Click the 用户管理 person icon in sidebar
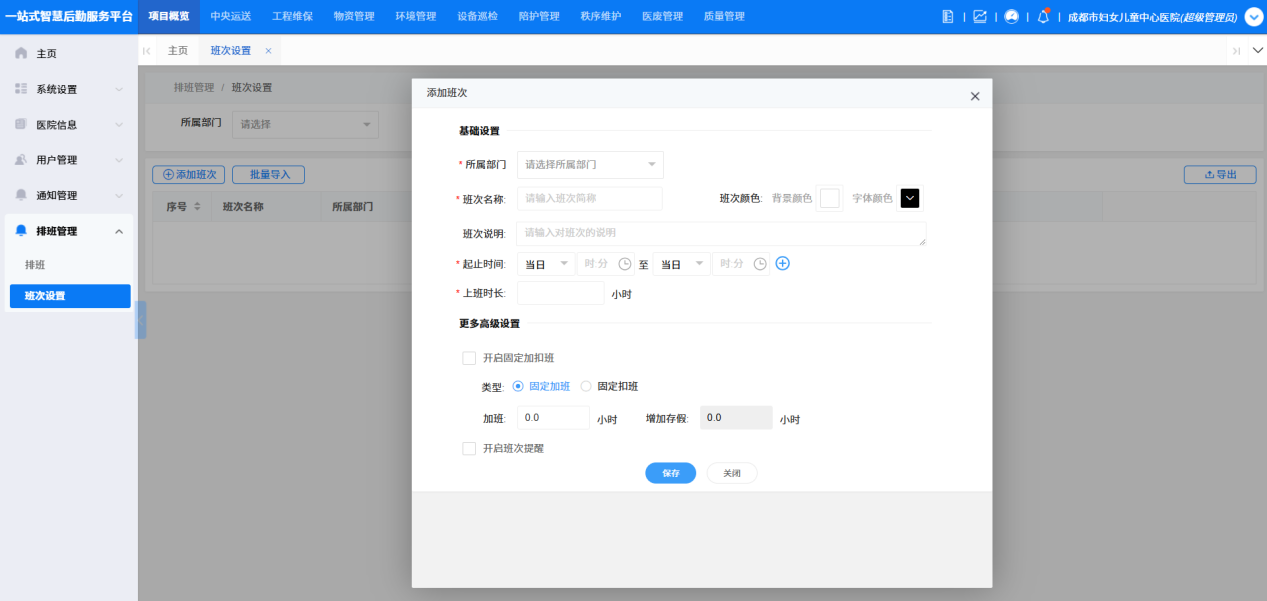The width and height of the screenshot is (1267, 601). tap(21, 160)
